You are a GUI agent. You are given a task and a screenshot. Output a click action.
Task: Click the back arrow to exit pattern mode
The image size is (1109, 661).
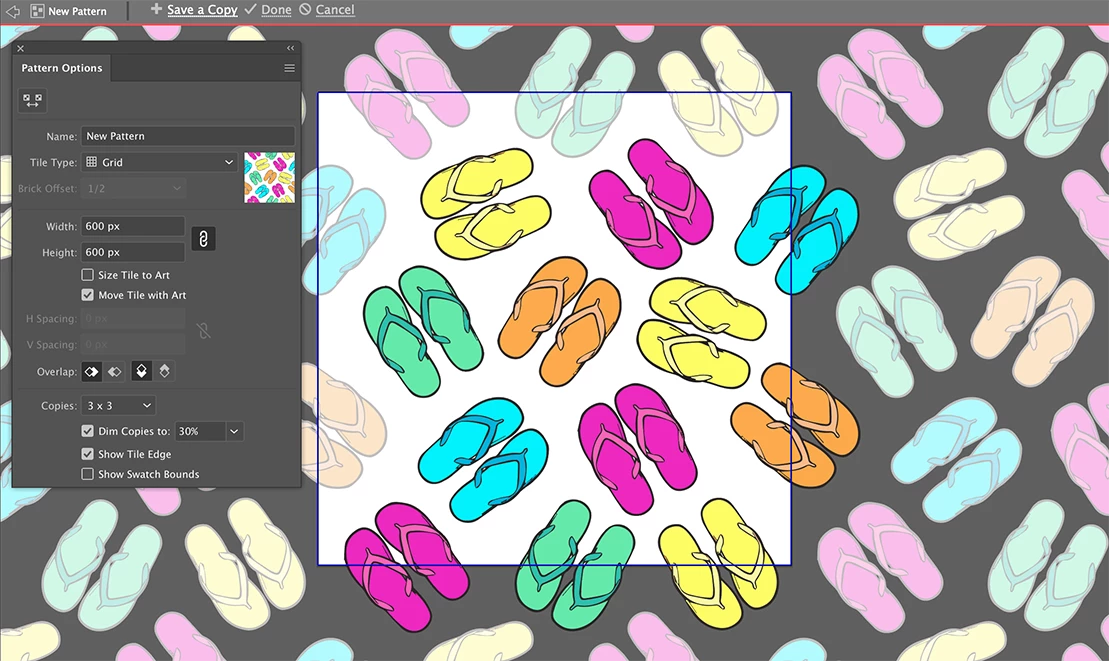point(12,11)
